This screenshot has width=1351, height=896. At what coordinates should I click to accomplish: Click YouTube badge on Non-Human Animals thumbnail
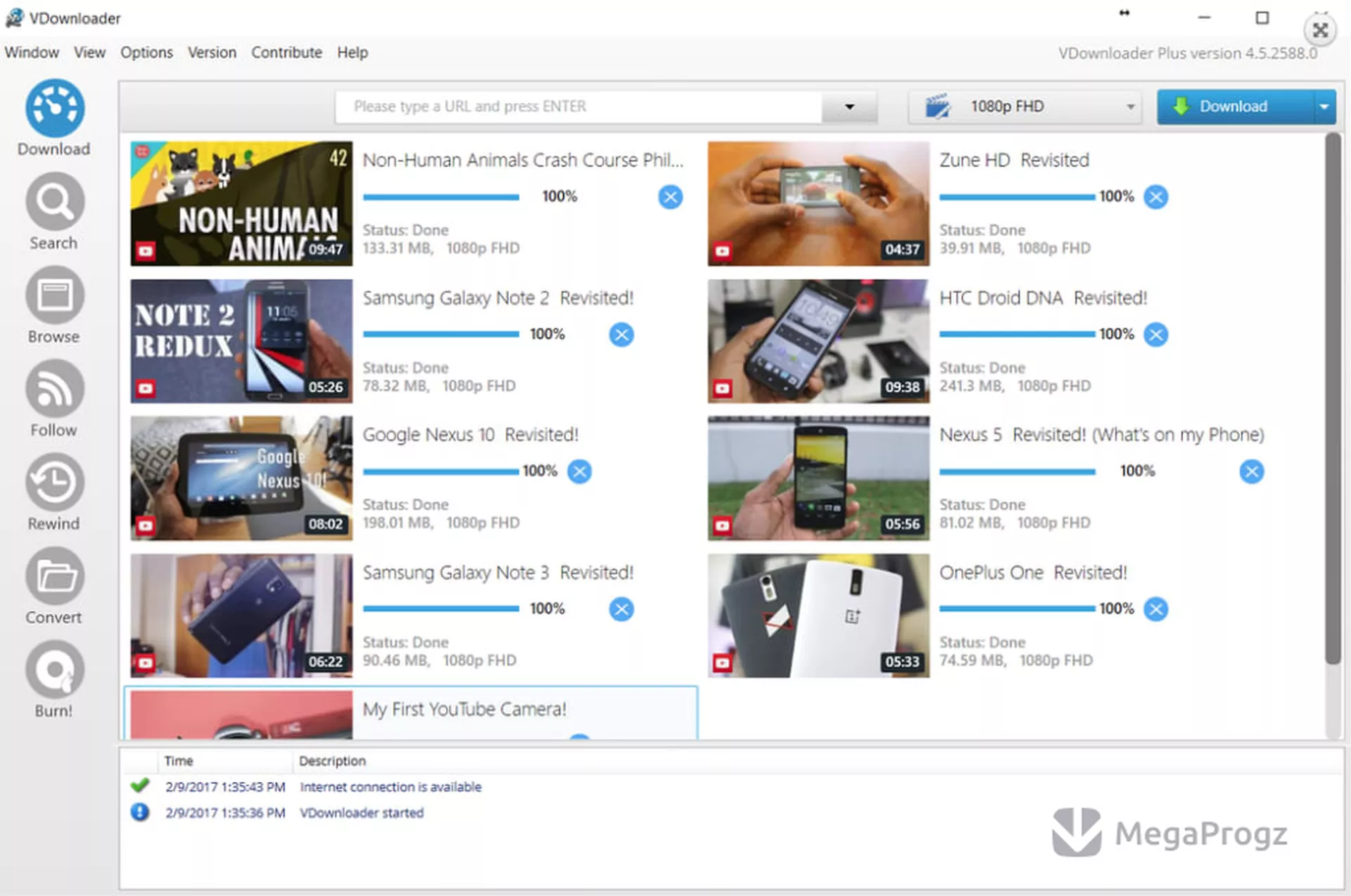pos(146,251)
